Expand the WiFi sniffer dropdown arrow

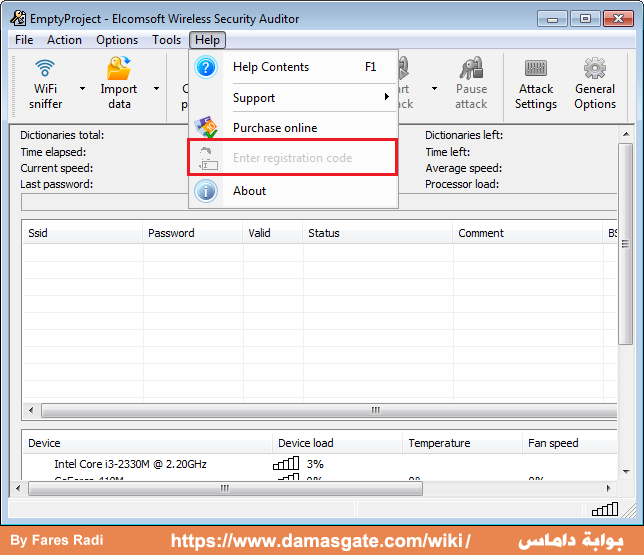(82, 88)
